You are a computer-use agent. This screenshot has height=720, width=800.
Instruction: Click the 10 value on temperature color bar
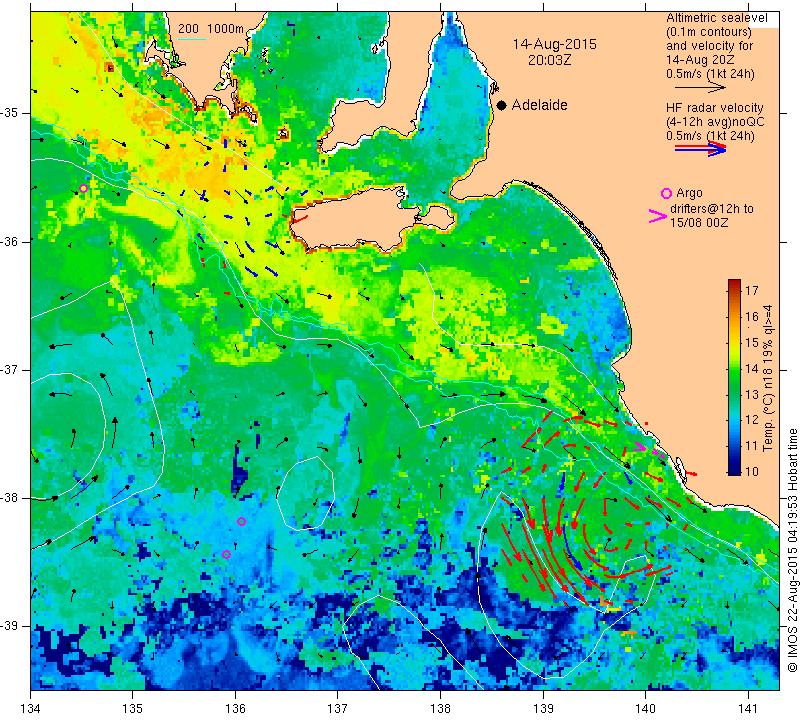point(752,471)
